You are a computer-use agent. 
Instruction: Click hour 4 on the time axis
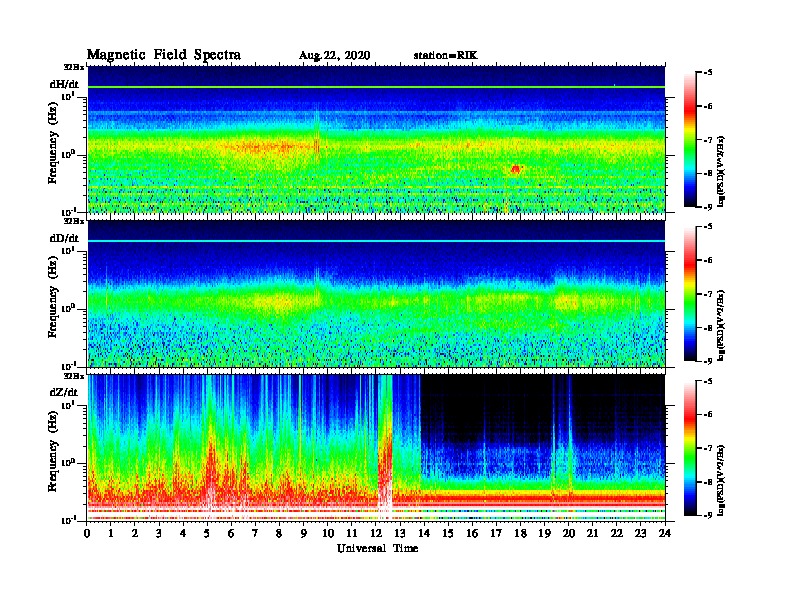183,533
